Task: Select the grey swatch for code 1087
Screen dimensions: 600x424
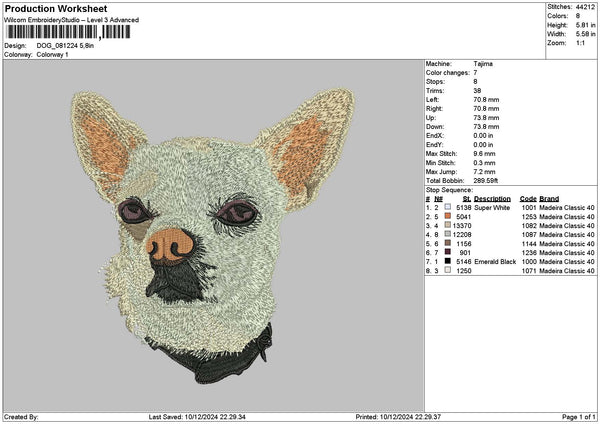Action: 447,234
